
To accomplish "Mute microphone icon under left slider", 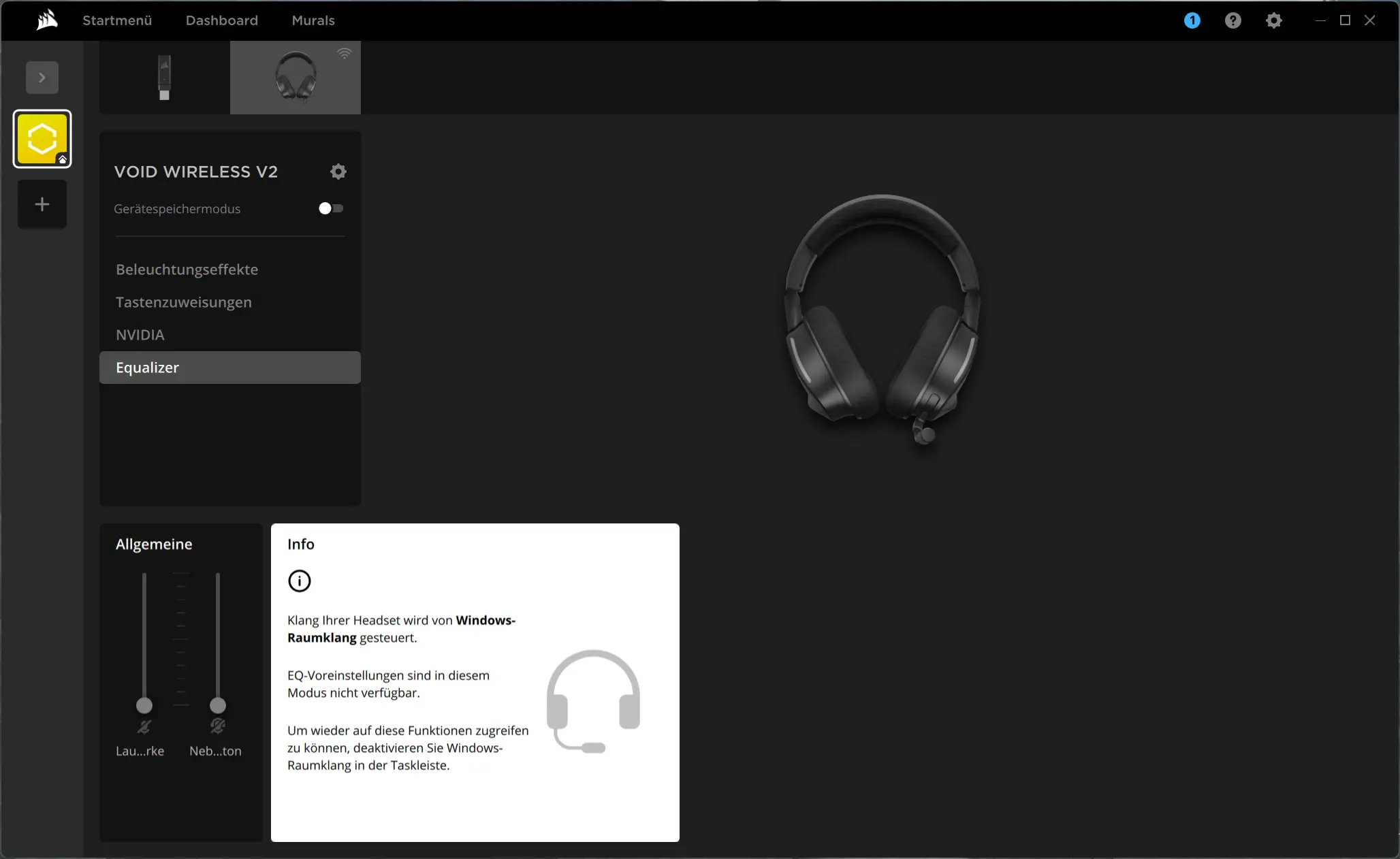I will [x=144, y=726].
